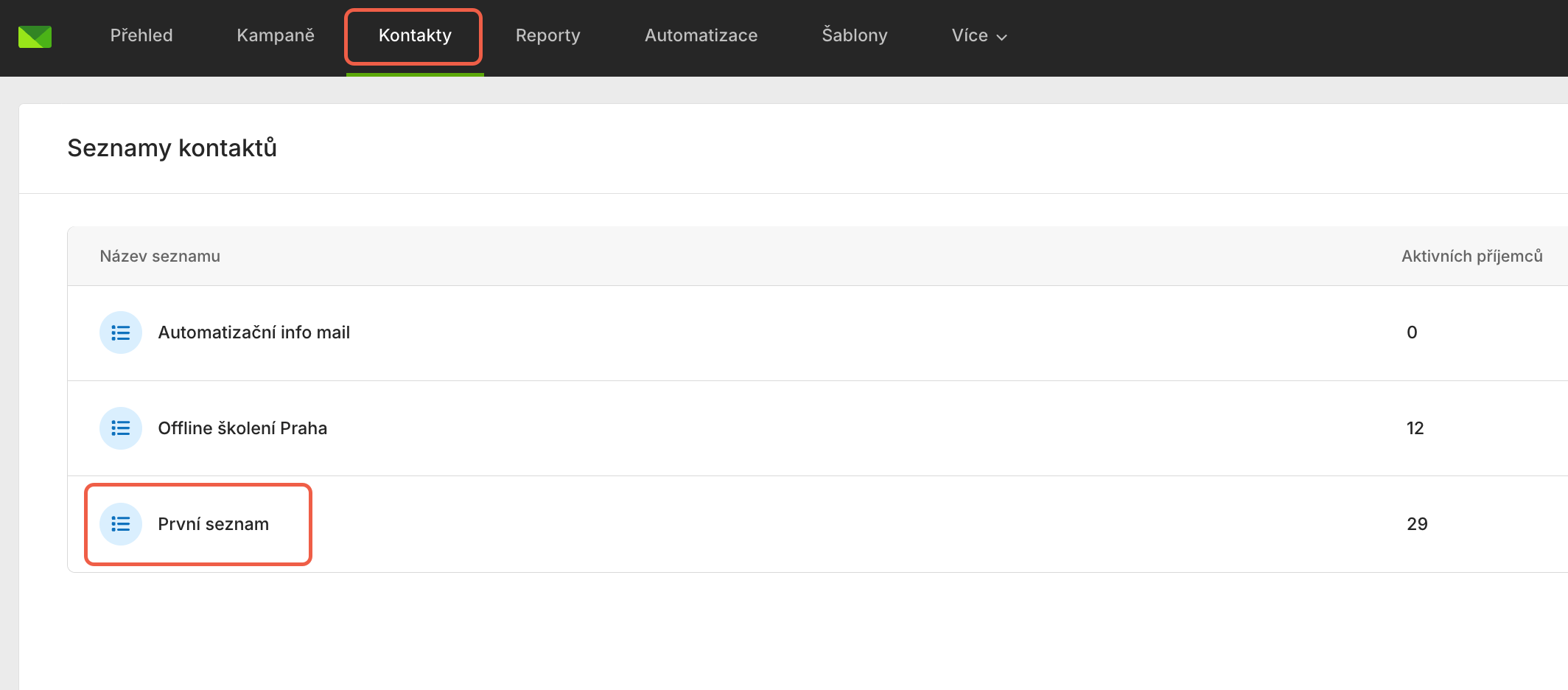Viewport: 1568px width, 690px height.
Task: Go to the Kampaně section
Action: [276, 35]
